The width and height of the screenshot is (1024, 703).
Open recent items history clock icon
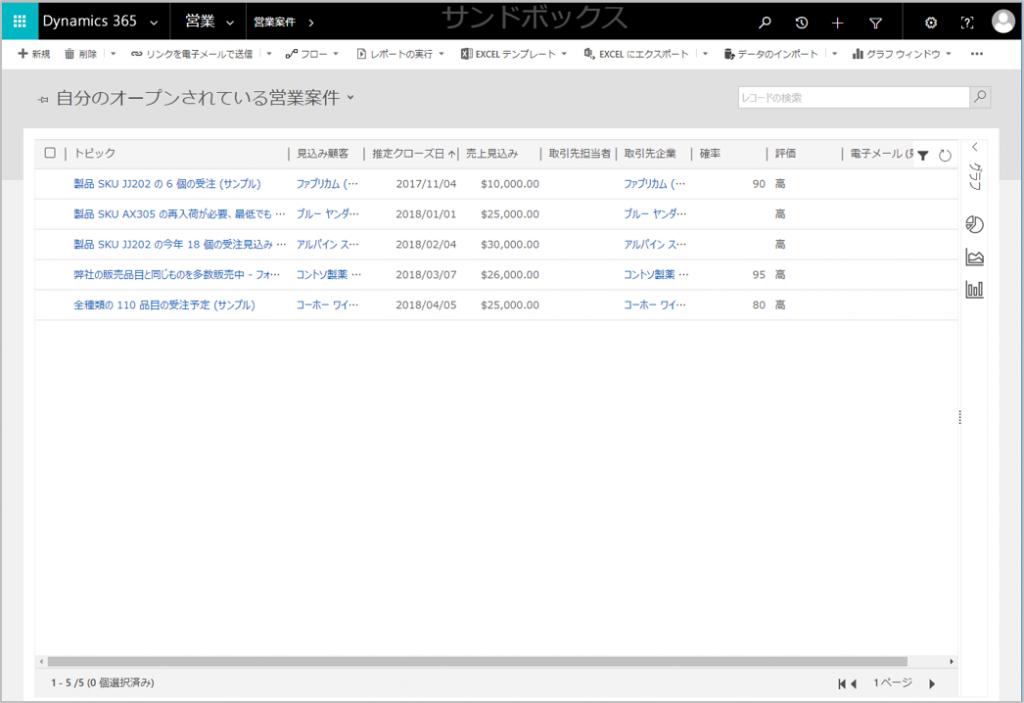(x=801, y=23)
